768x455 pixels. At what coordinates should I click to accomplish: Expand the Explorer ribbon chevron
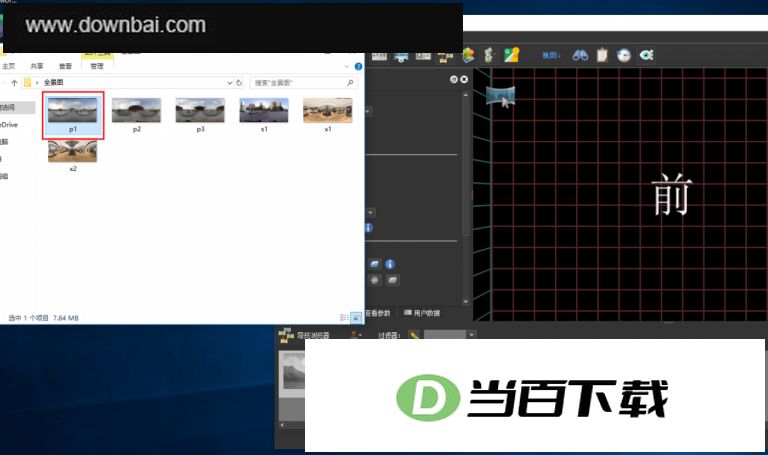click(346, 66)
